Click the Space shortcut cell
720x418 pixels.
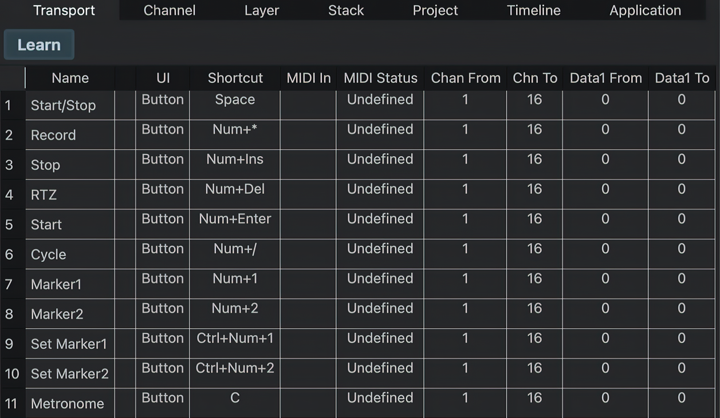click(x=235, y=100)
